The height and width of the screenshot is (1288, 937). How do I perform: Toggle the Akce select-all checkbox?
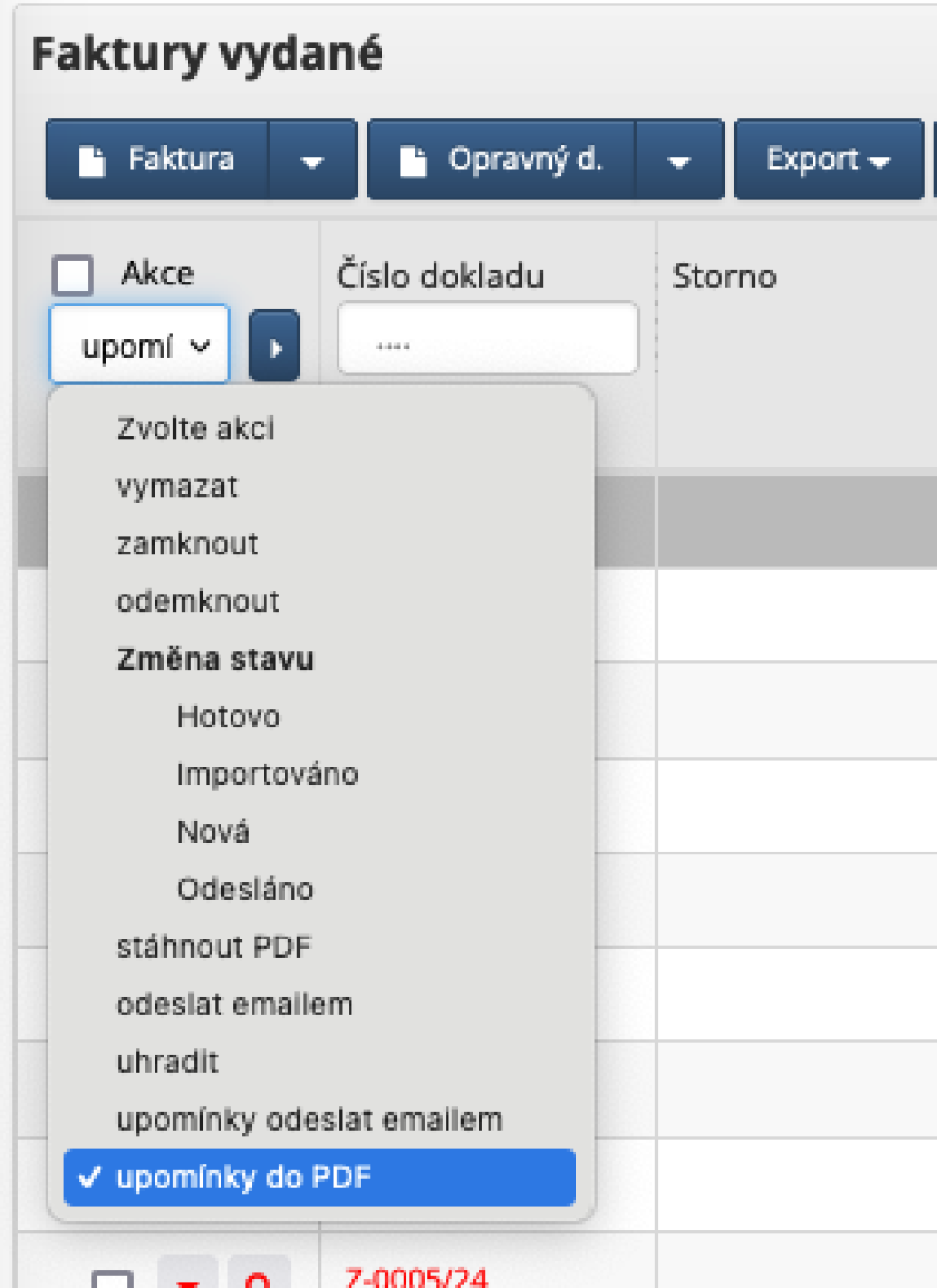tap(73, 274)
